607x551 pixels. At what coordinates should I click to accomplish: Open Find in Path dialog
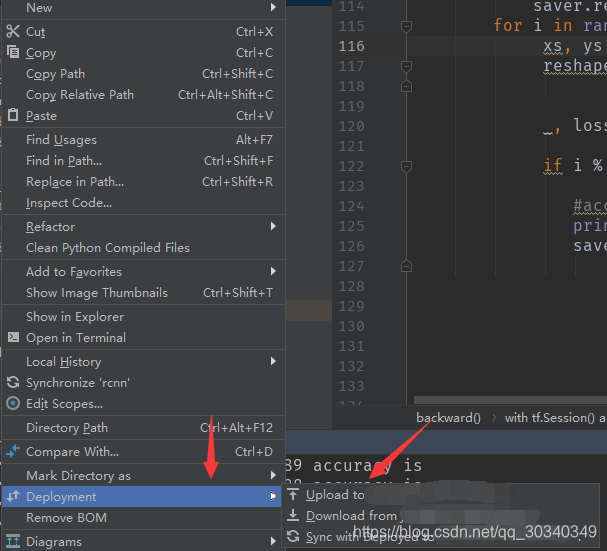tap(144, 160)
